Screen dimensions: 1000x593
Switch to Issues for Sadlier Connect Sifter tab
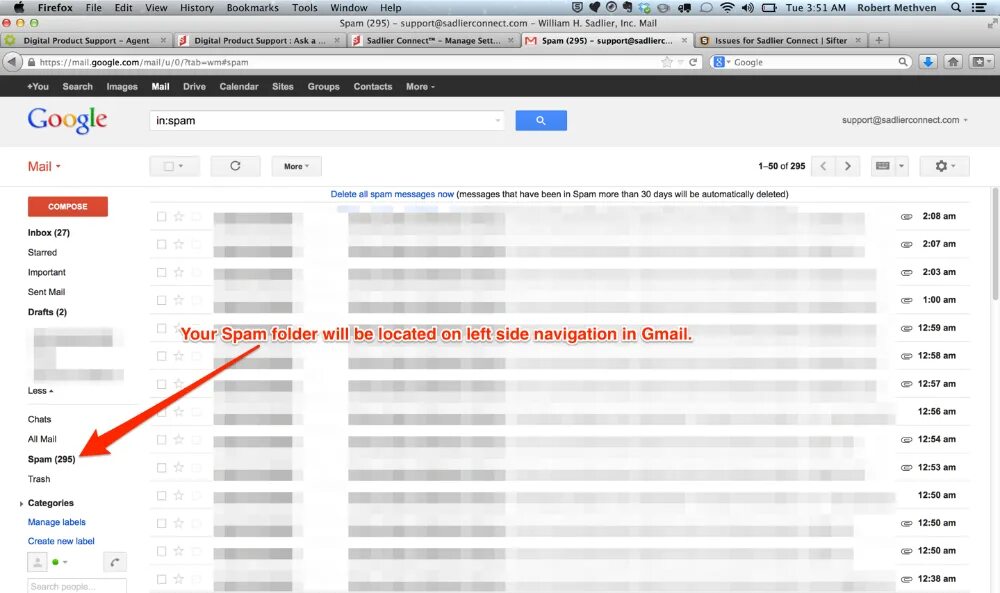(781, 40)
